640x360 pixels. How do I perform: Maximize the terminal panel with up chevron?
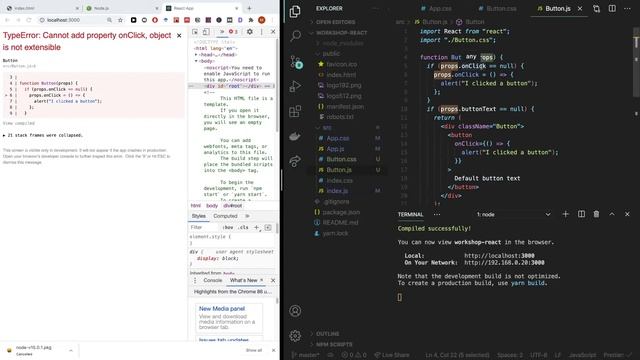coord(612,214)
